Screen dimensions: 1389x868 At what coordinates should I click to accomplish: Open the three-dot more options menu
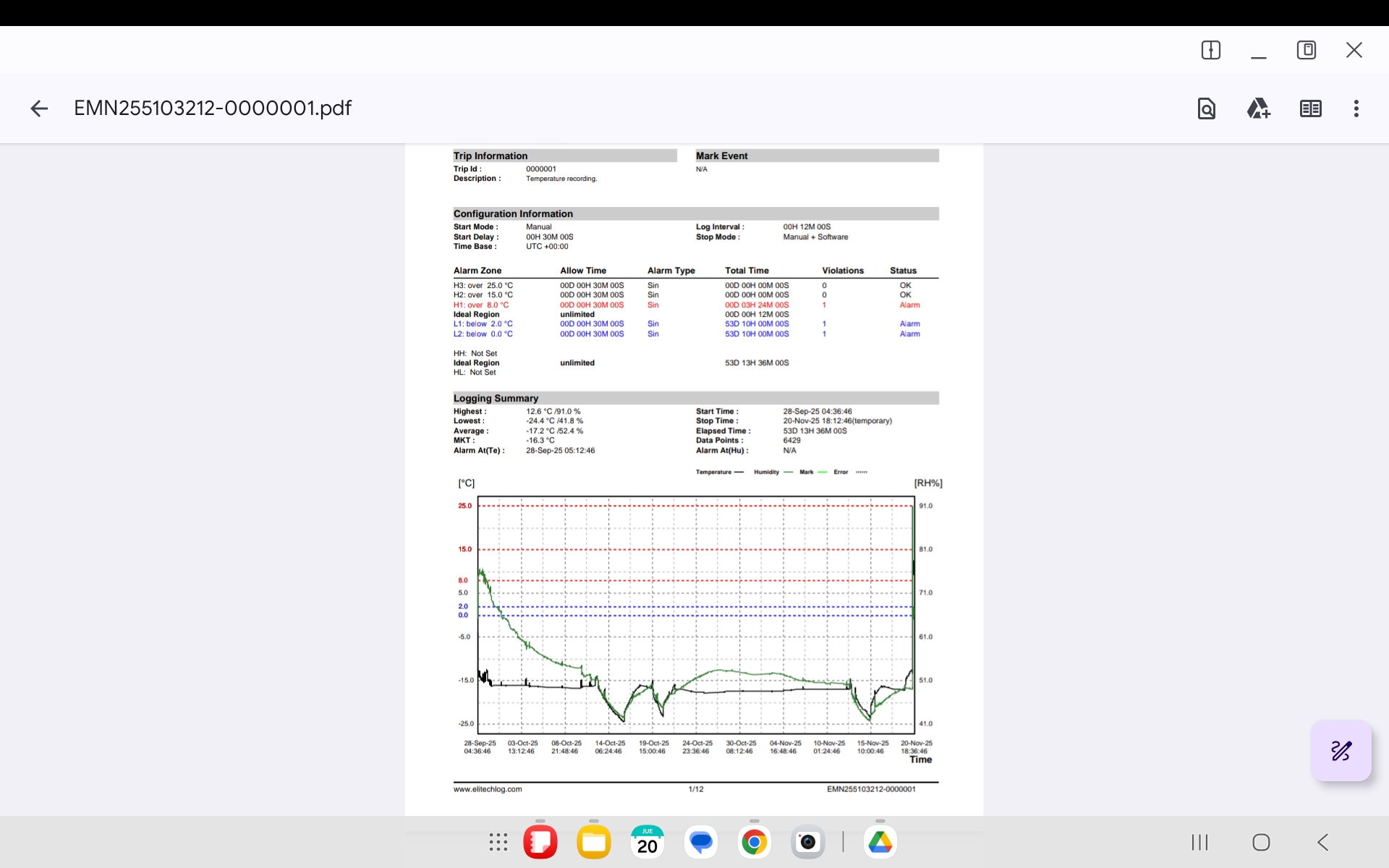click(x=1356, y=109)
